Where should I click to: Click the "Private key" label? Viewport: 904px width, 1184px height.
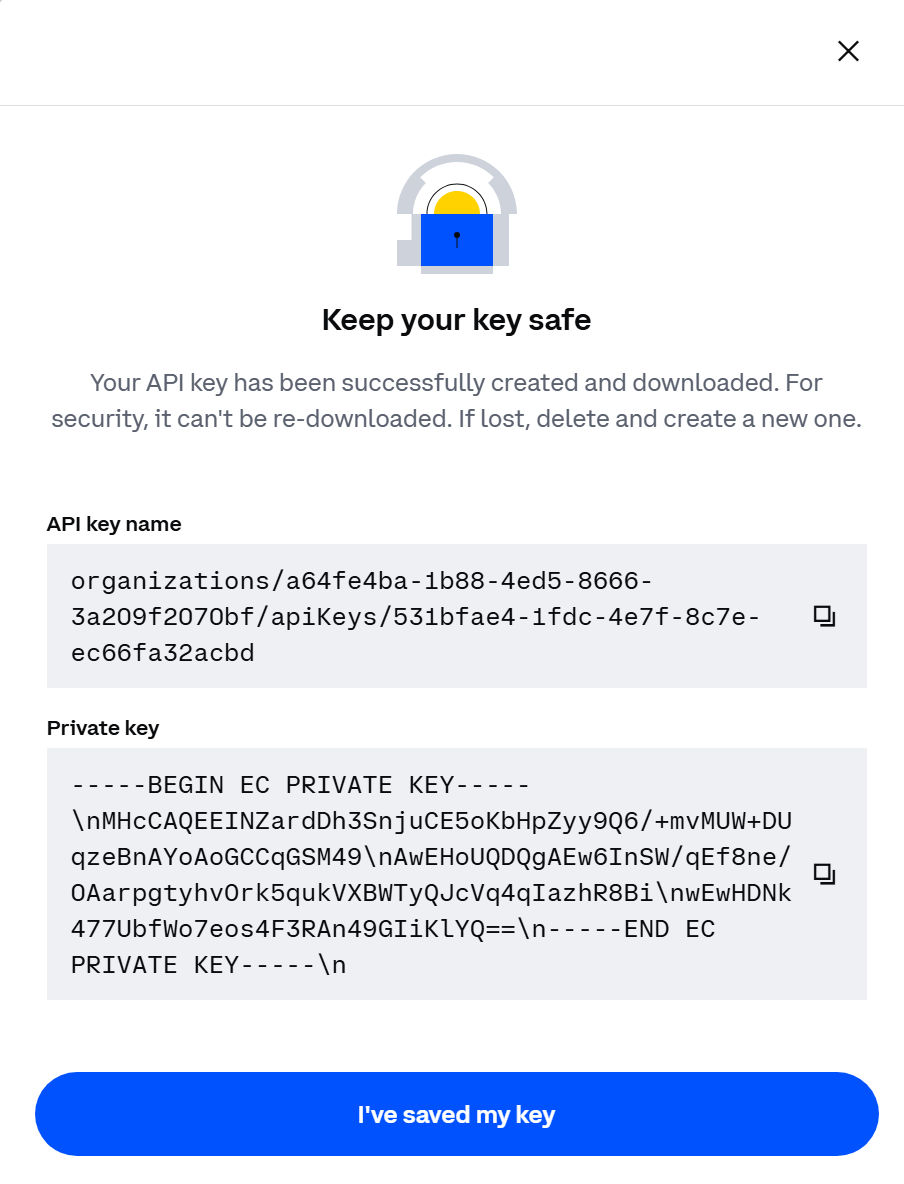click(103, 728)
